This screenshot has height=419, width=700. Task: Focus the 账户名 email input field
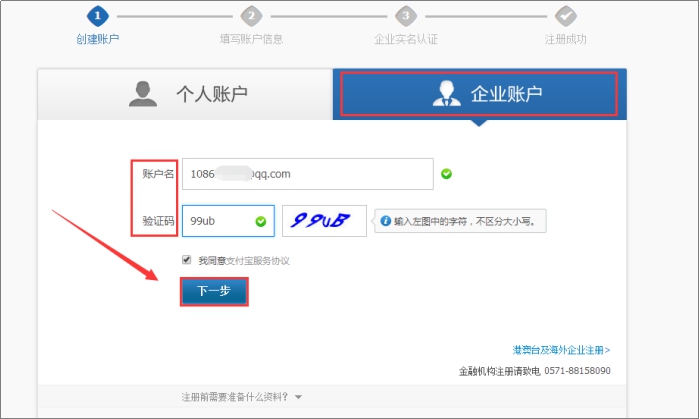point(307,173)
